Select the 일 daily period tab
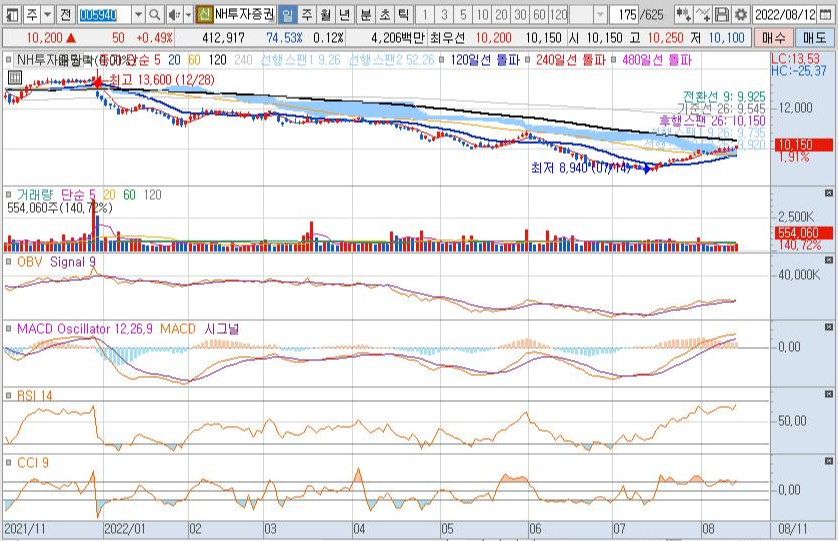 tap(288, 14)
